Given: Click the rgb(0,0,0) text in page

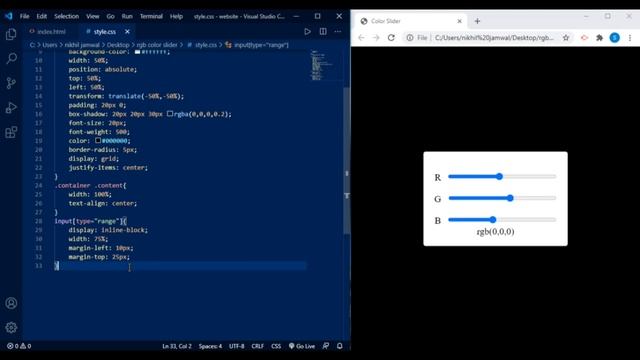Looking at the screenshot, I should point(495,231).
